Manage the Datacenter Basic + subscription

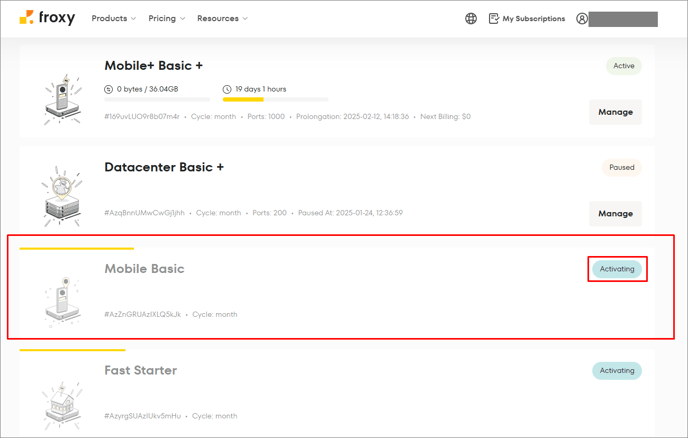[x=615, y=213]
